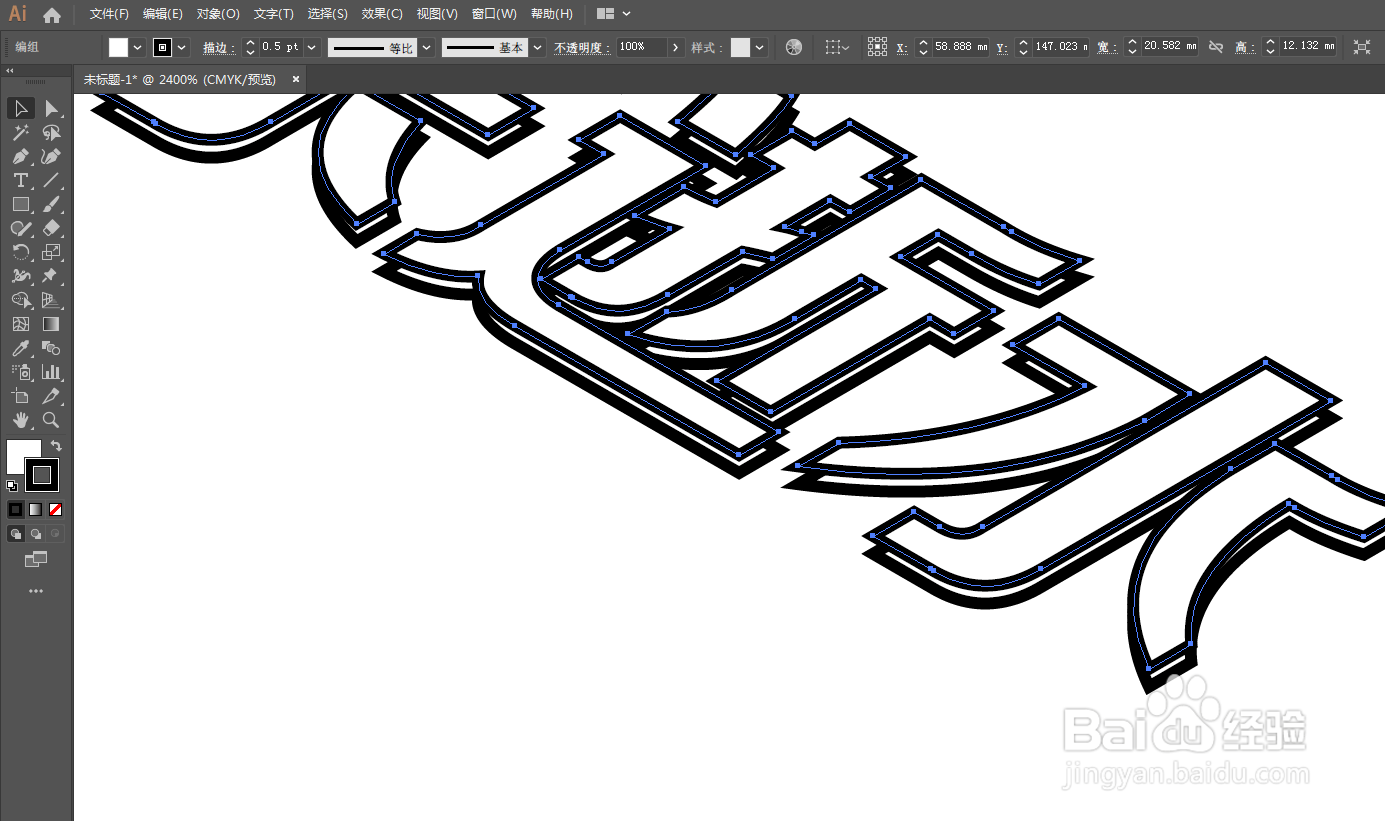Open the 帮助(H) menu
This screenshot has height=821, width=1385.
552,14
